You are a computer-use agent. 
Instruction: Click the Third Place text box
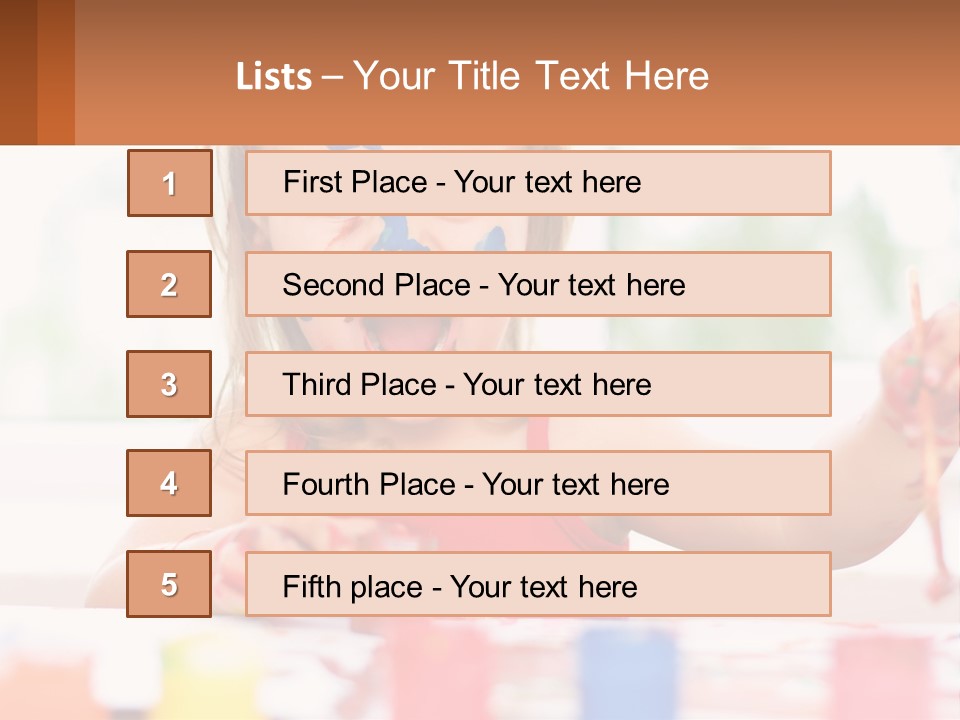(538, 384)
